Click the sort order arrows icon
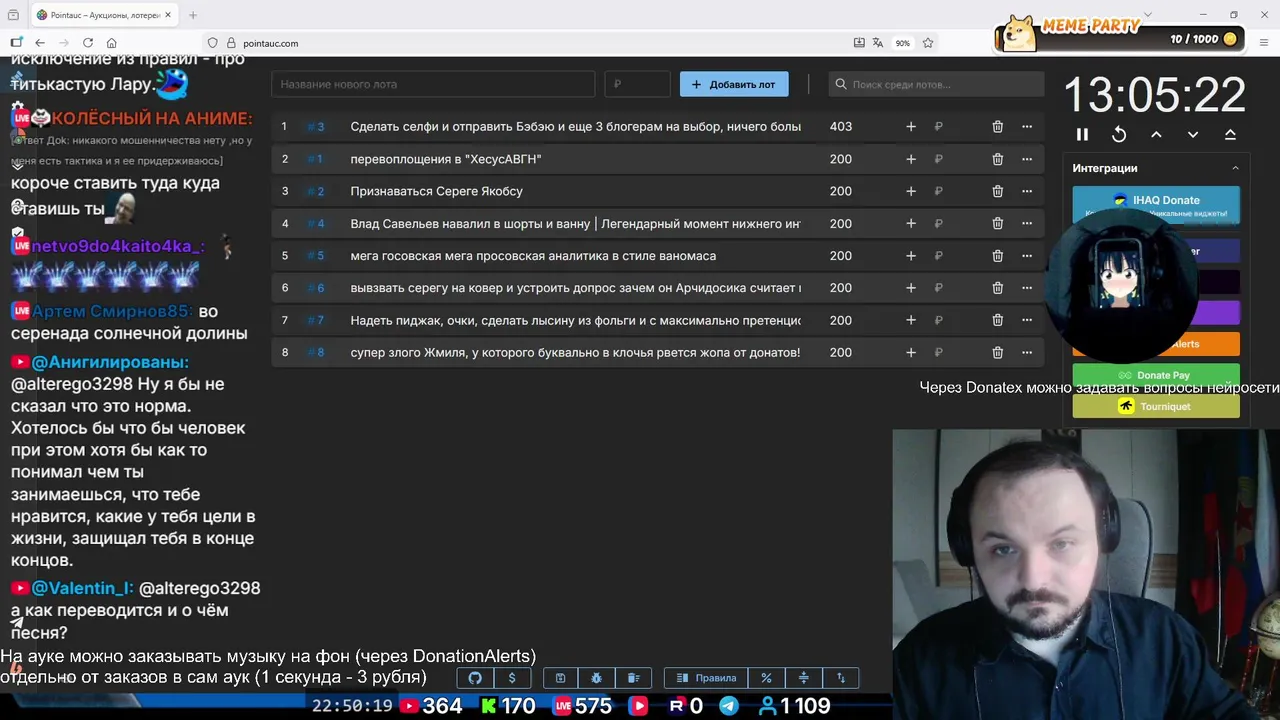1280x720 pixels. (x=840, y=678)
